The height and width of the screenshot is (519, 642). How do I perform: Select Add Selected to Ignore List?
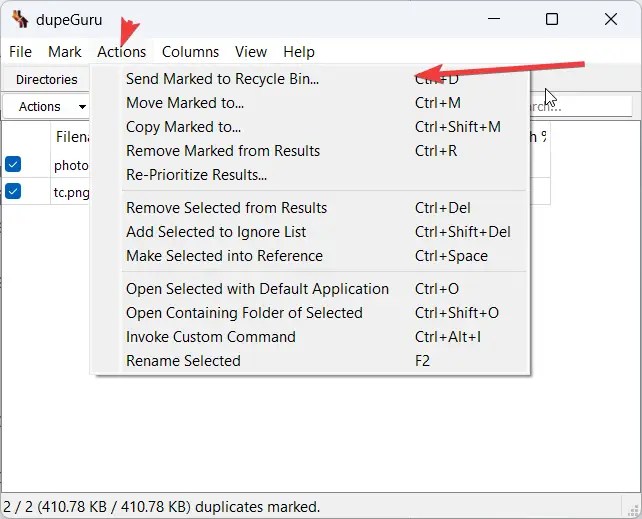(x=310, y=232)
